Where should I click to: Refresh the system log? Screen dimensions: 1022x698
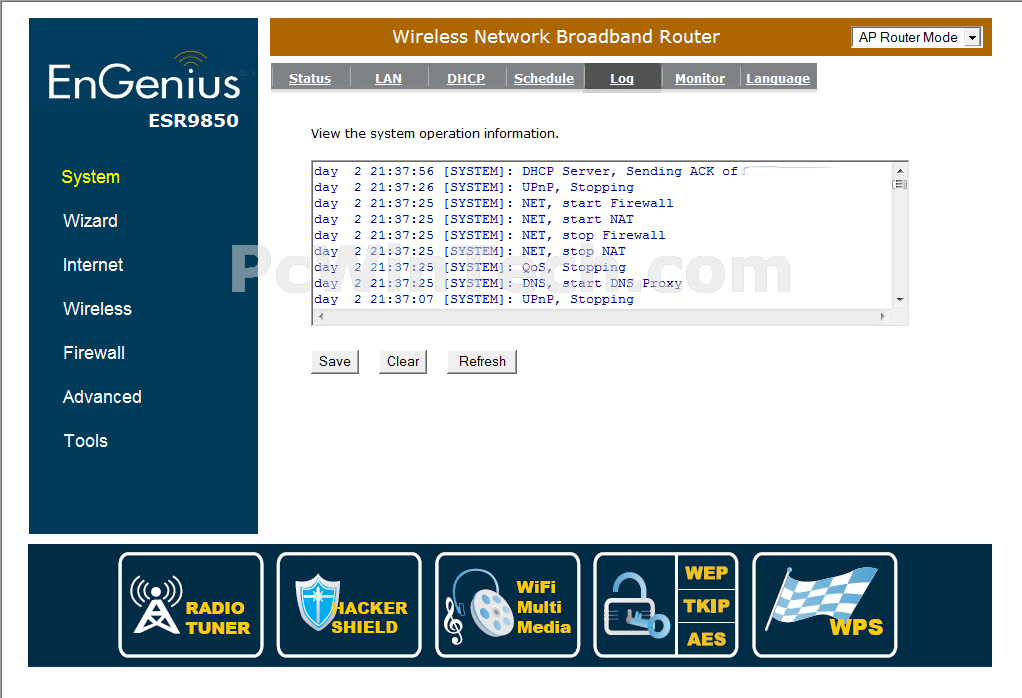tap(482, 362)
